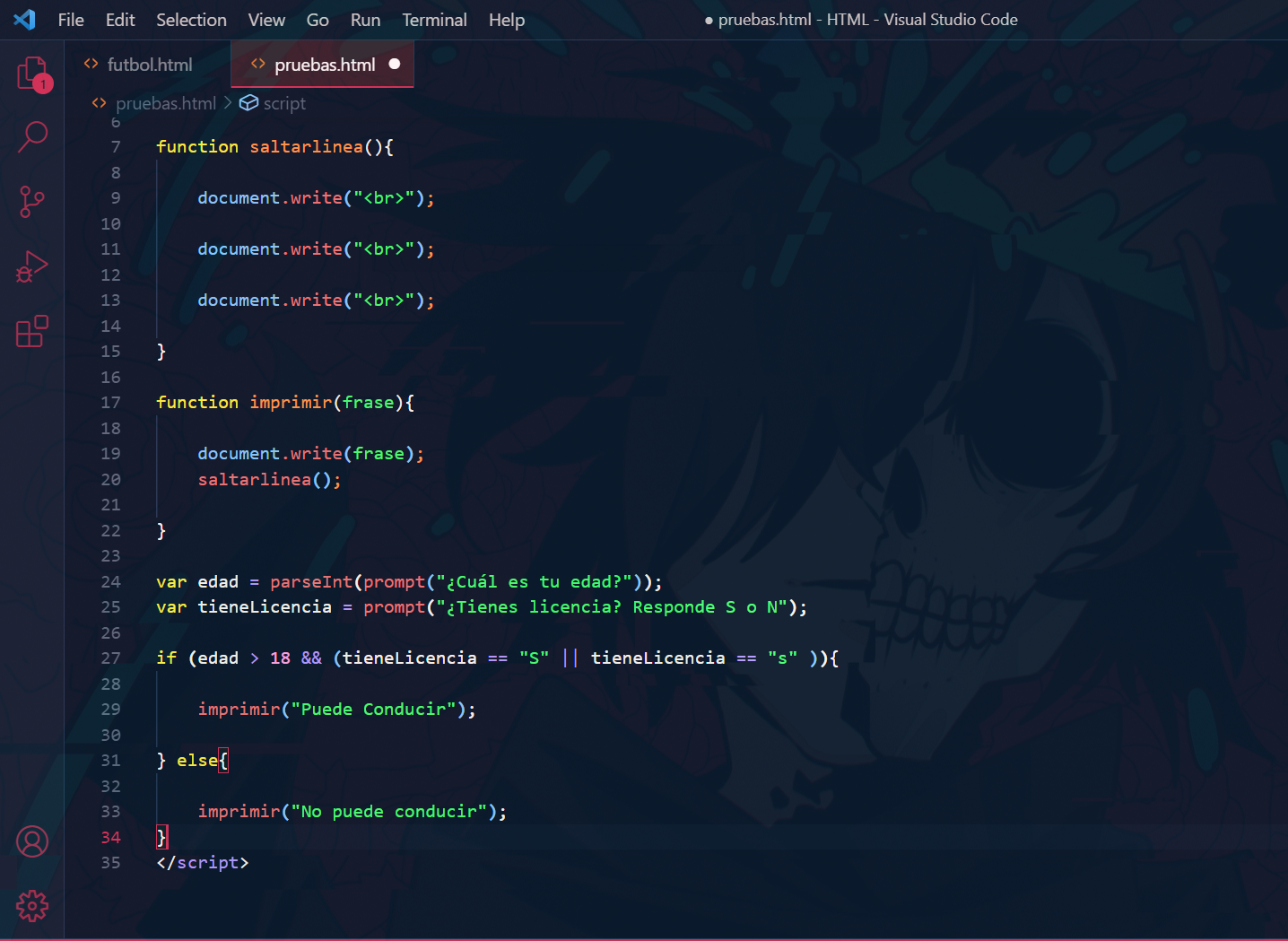Click the HTML file icon on pruebas.html tab
This screenshot has width=1288, height=941.
(x=258, y=64)
